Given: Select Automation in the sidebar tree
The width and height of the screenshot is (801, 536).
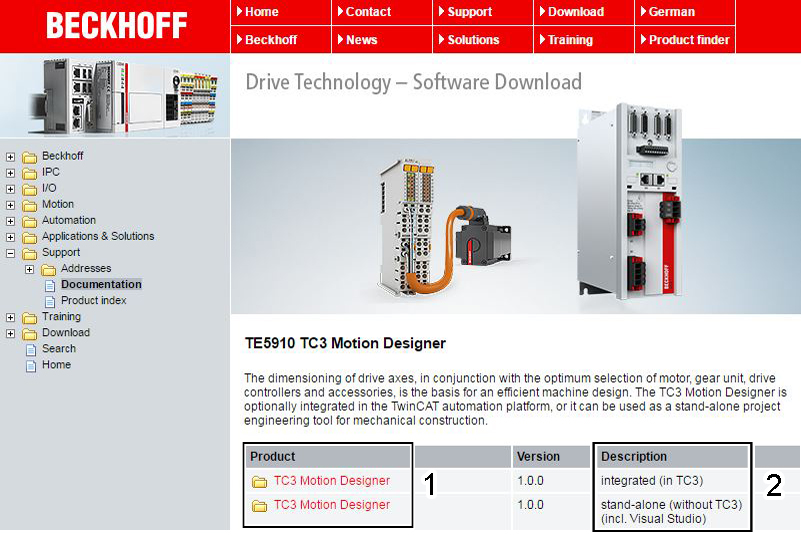Looking at the screenshot, I should pos(69,220).
